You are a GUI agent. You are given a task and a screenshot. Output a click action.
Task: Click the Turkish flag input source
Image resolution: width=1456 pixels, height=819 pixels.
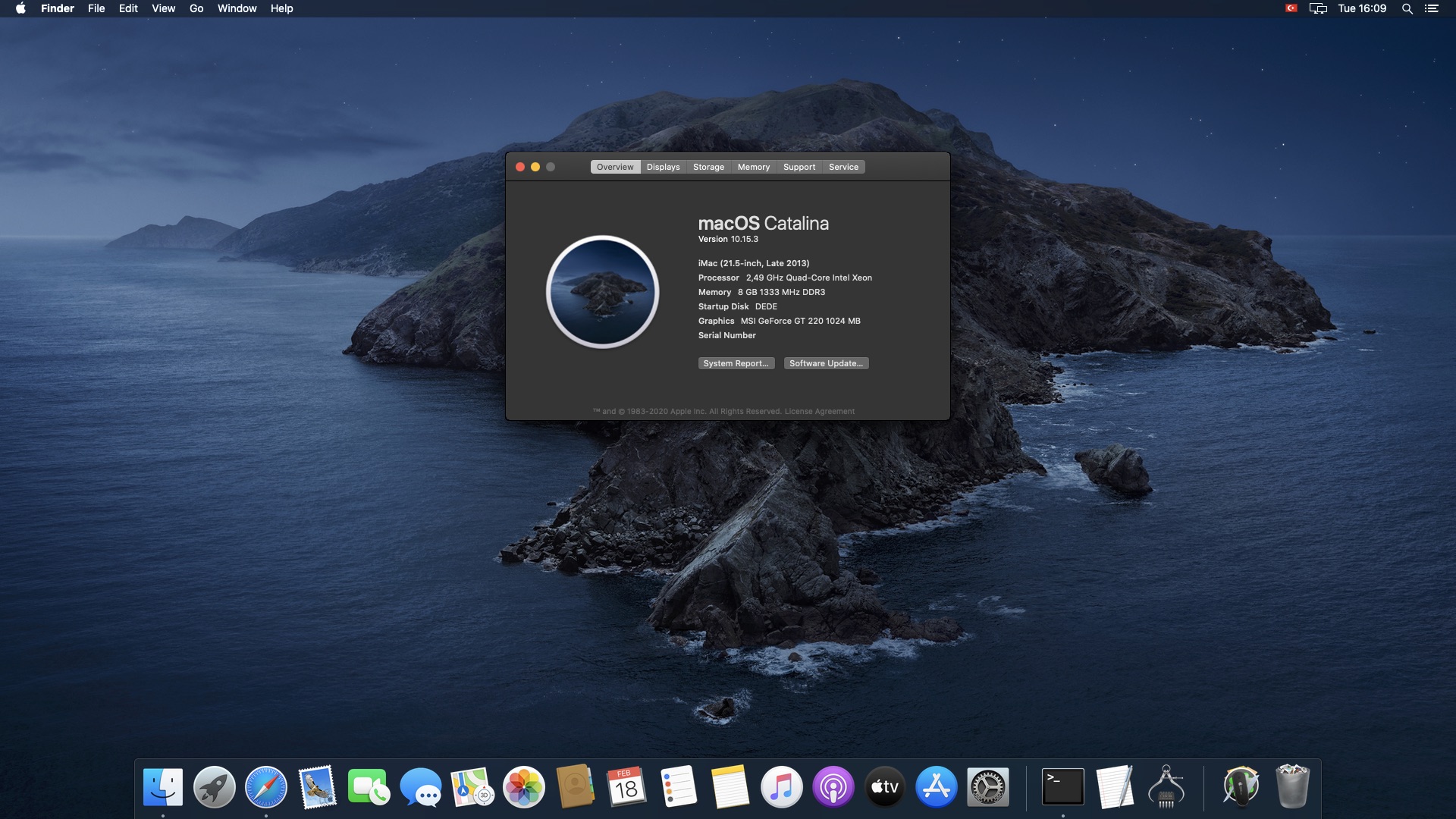tap(1291, 8)
